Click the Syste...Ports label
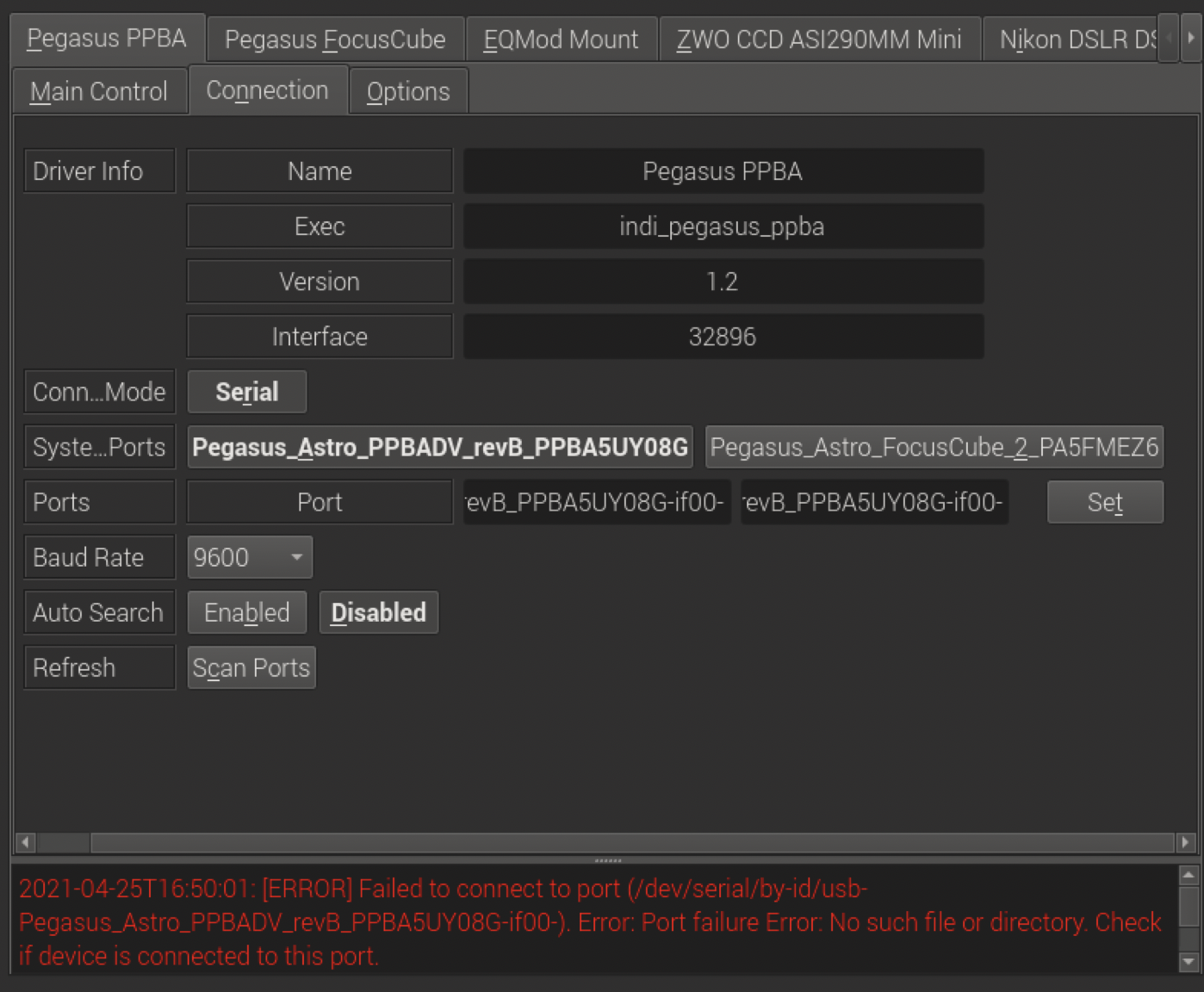Viewport: 1204px width, 992px height. coord(99,447)
